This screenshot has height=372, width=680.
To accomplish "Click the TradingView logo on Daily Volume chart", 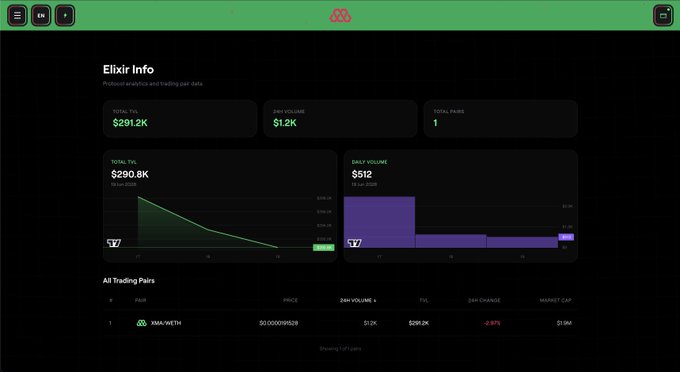I will (x=355, y=243).
